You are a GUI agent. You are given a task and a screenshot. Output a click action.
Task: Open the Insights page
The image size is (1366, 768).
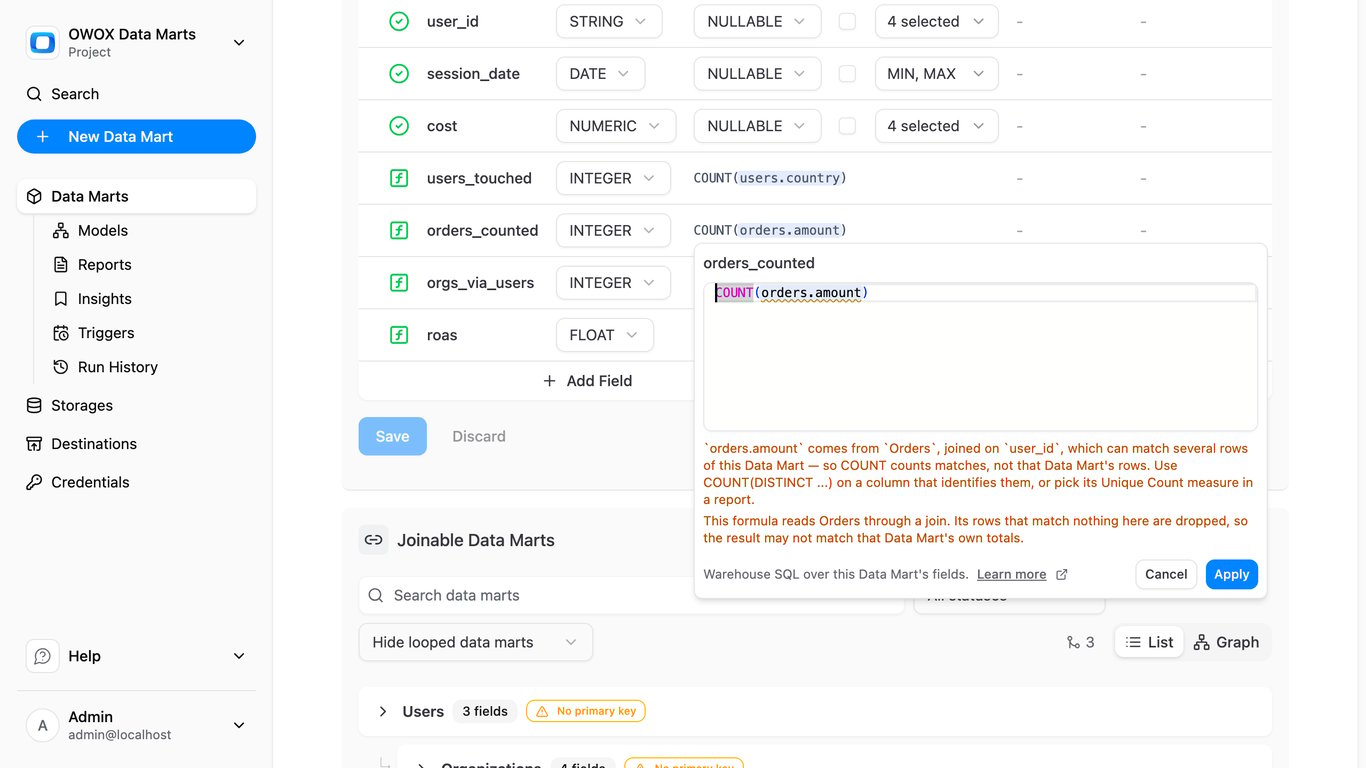click(105, 298)
